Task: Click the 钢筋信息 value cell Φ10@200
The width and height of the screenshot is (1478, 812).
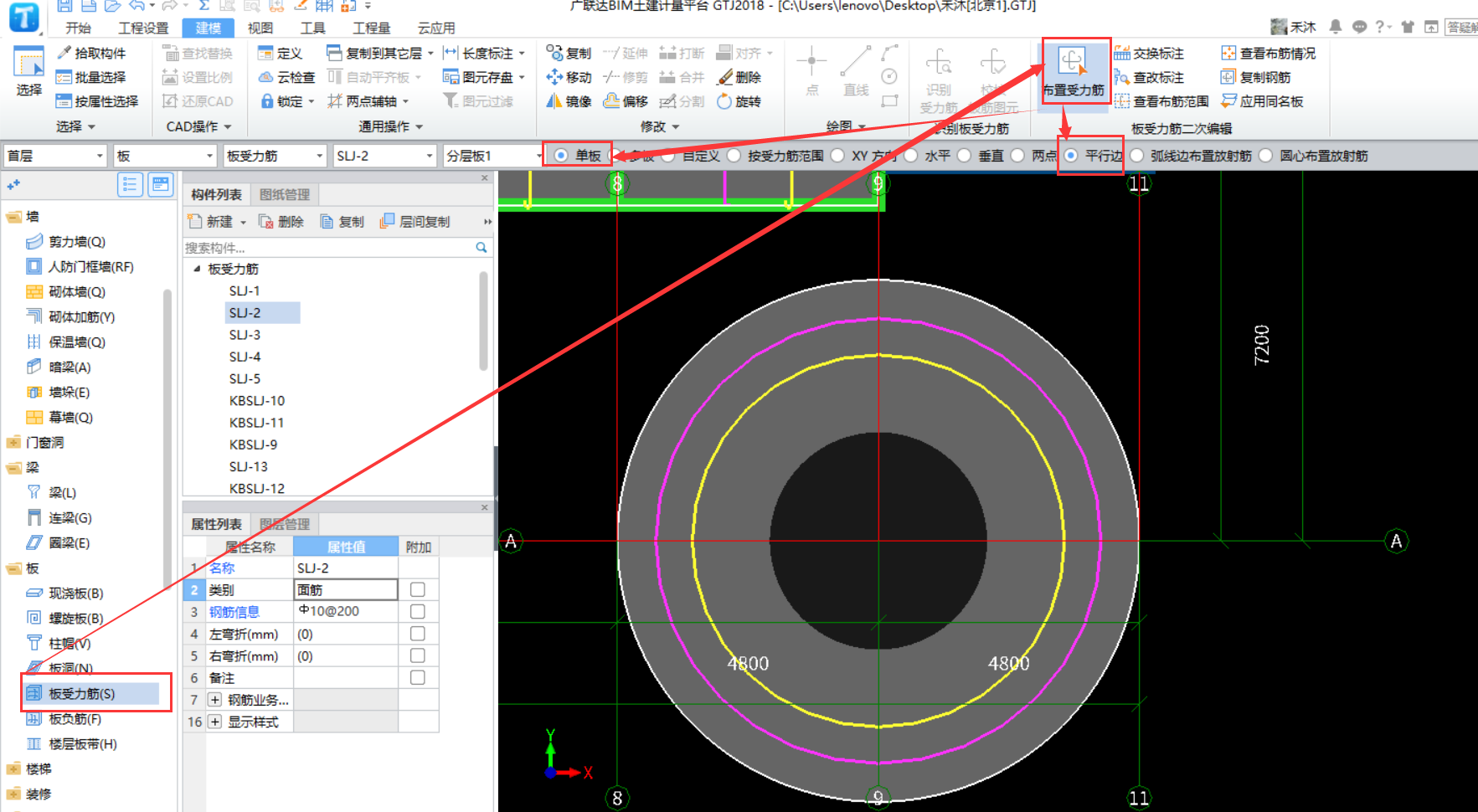Action: pos(346,611)
